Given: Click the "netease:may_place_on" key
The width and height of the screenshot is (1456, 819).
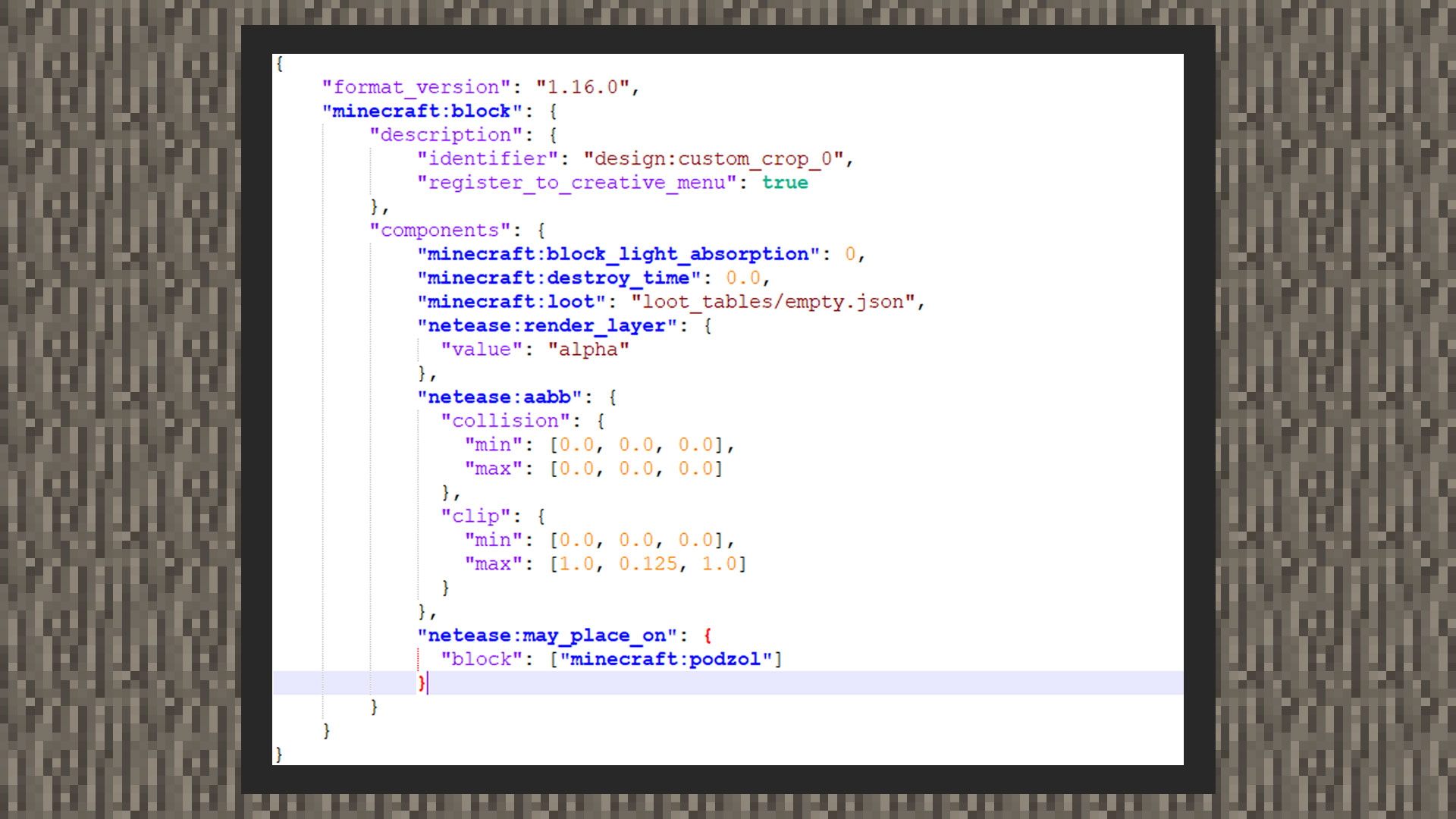Looking at the screenshot, I should (x=547, y=635).
